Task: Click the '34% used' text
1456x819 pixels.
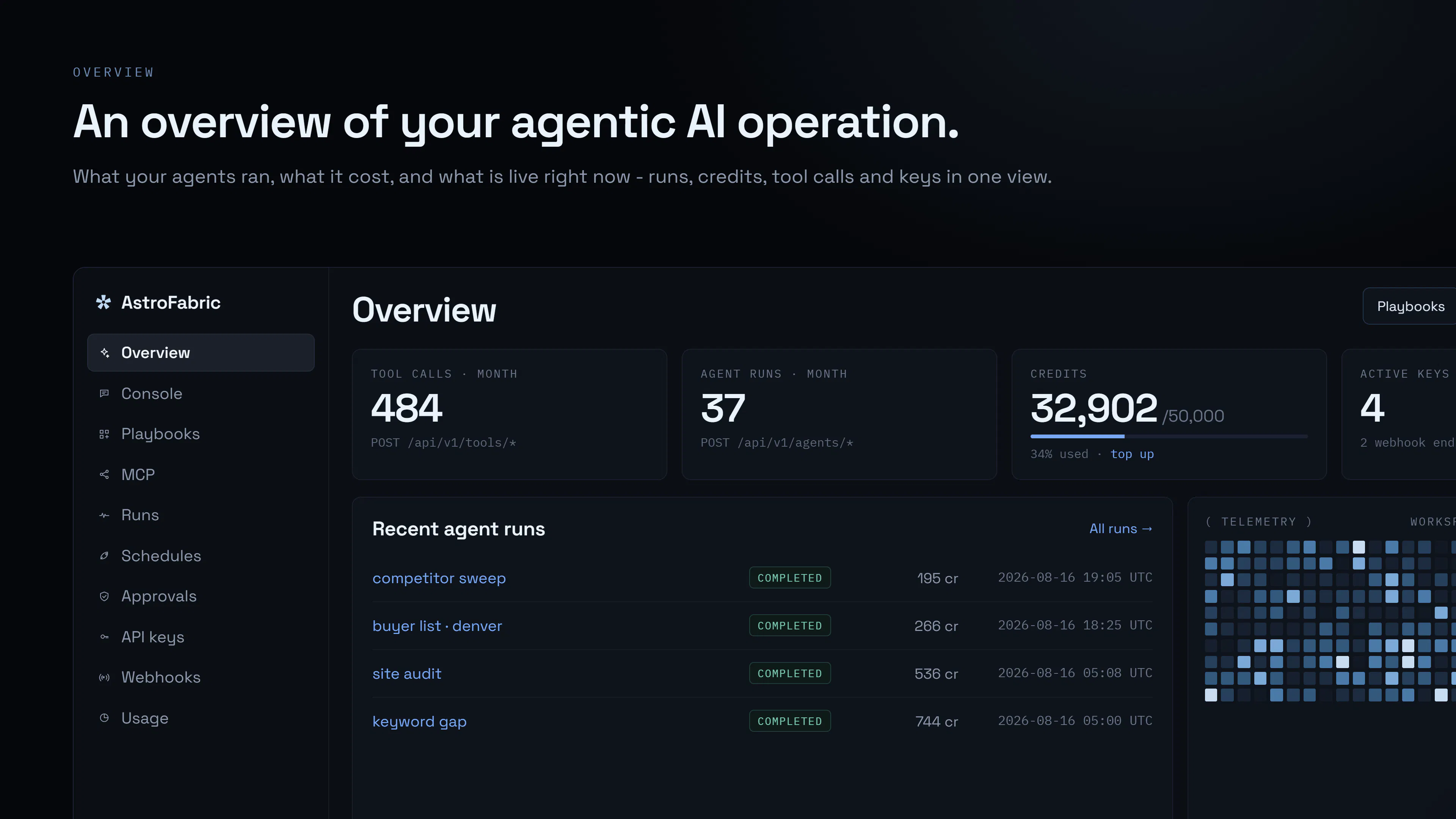Action: 1059,454
